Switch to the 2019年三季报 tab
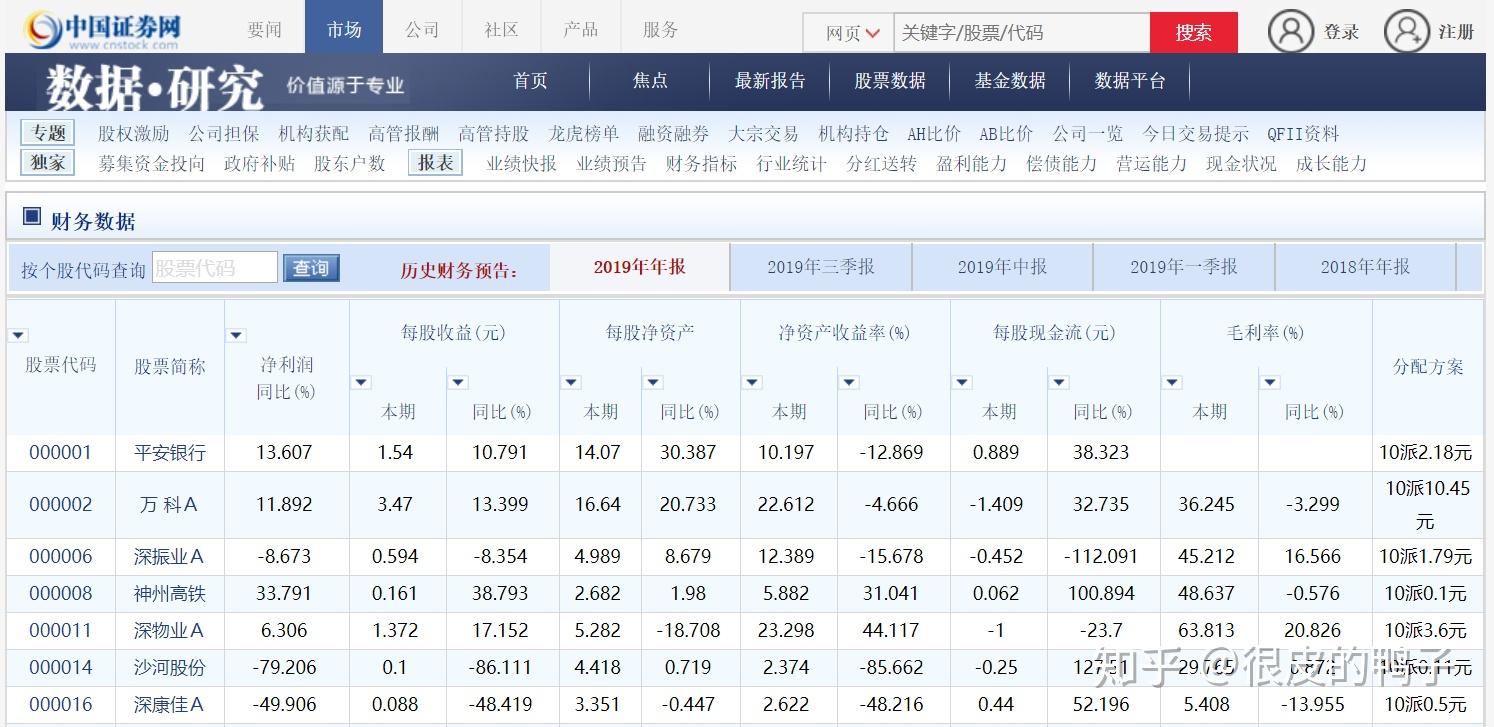The height and width of the screenshot is (727, 1494). [820, 267]
